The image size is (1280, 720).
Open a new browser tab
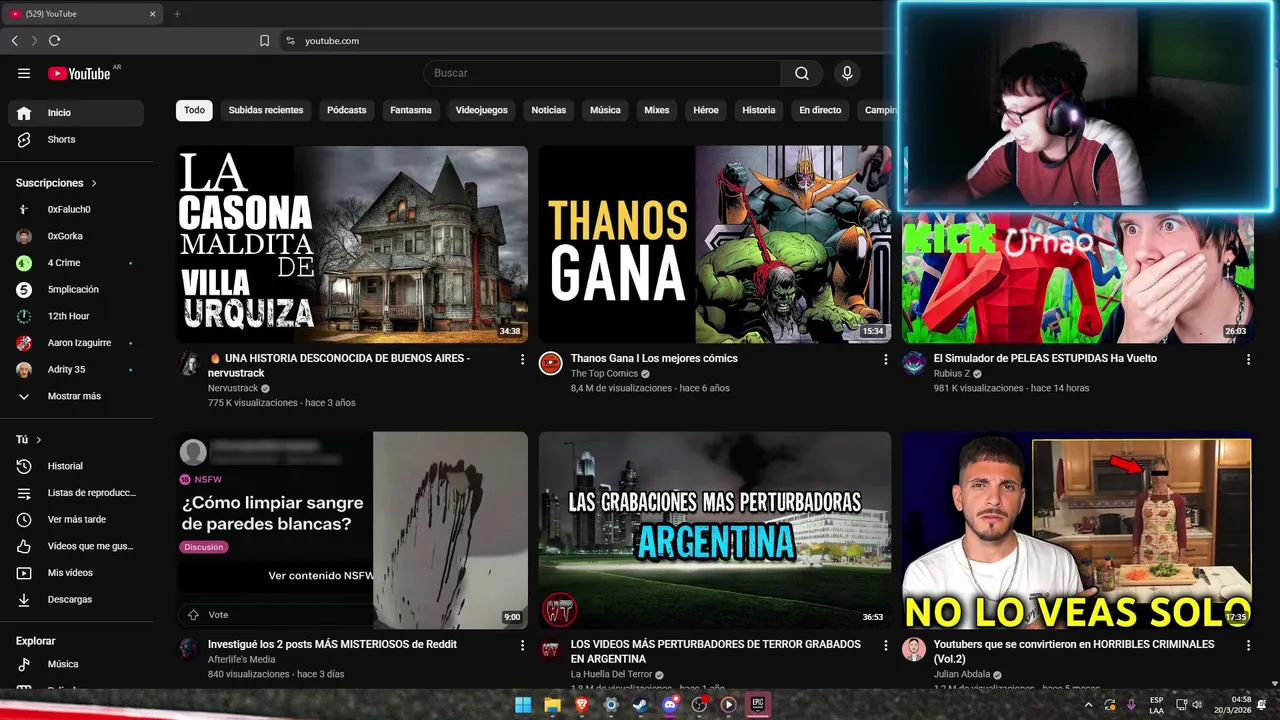coord(177,14)
